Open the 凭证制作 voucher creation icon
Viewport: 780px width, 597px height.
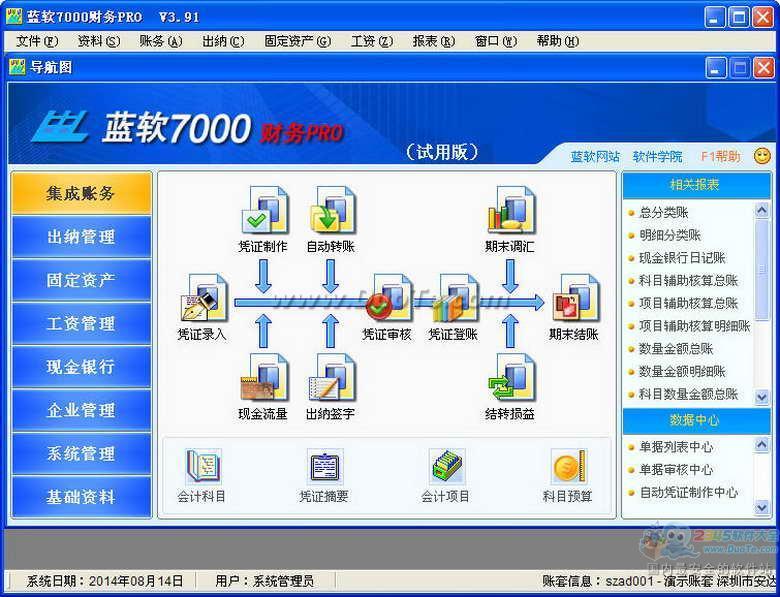263,211
